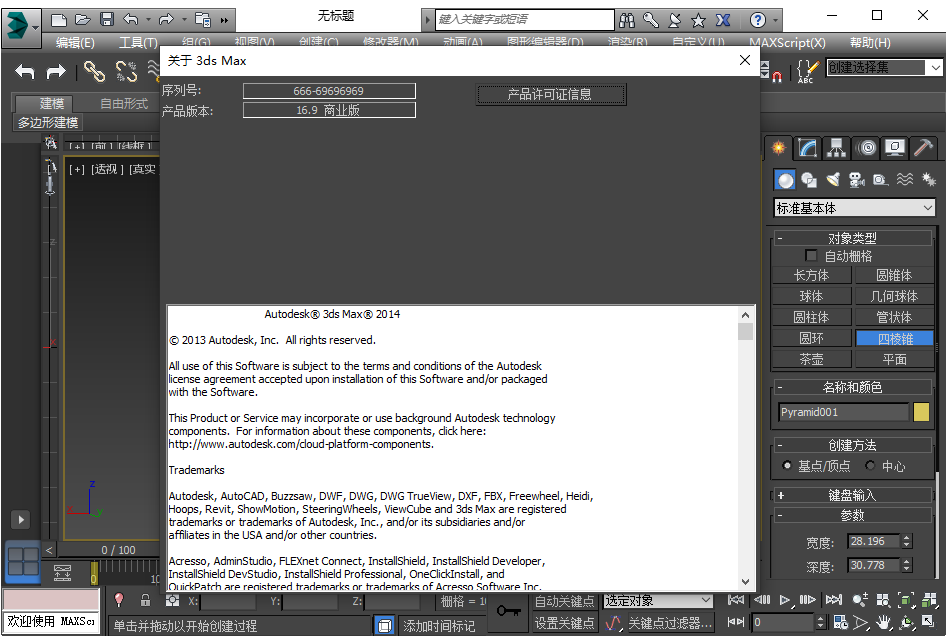This screenshot has height=637, width=947.
Task: Open the Motion command panel tab
Action: tap(867, 148)
